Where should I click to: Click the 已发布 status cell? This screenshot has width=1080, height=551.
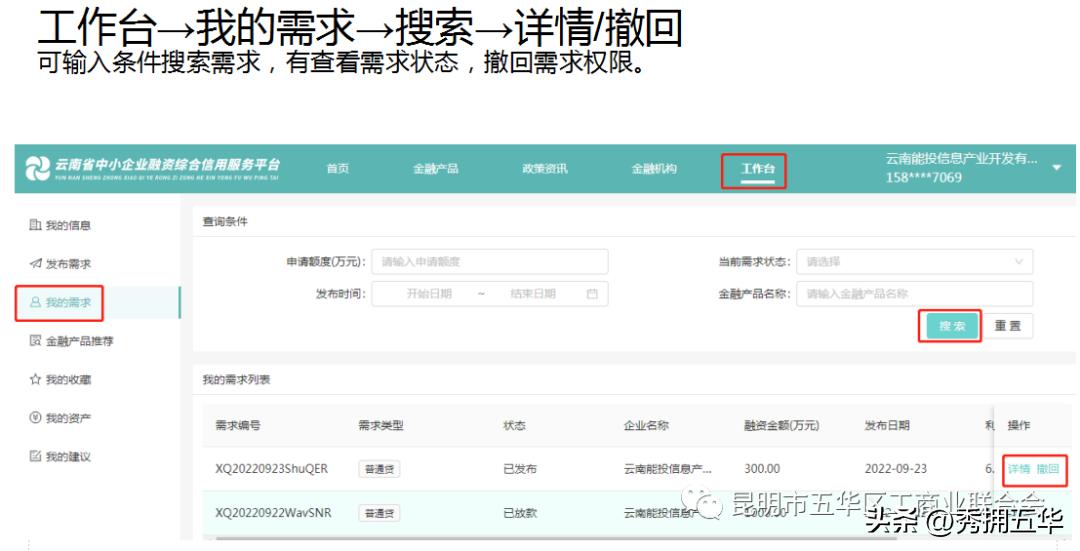tap(520, 469)
